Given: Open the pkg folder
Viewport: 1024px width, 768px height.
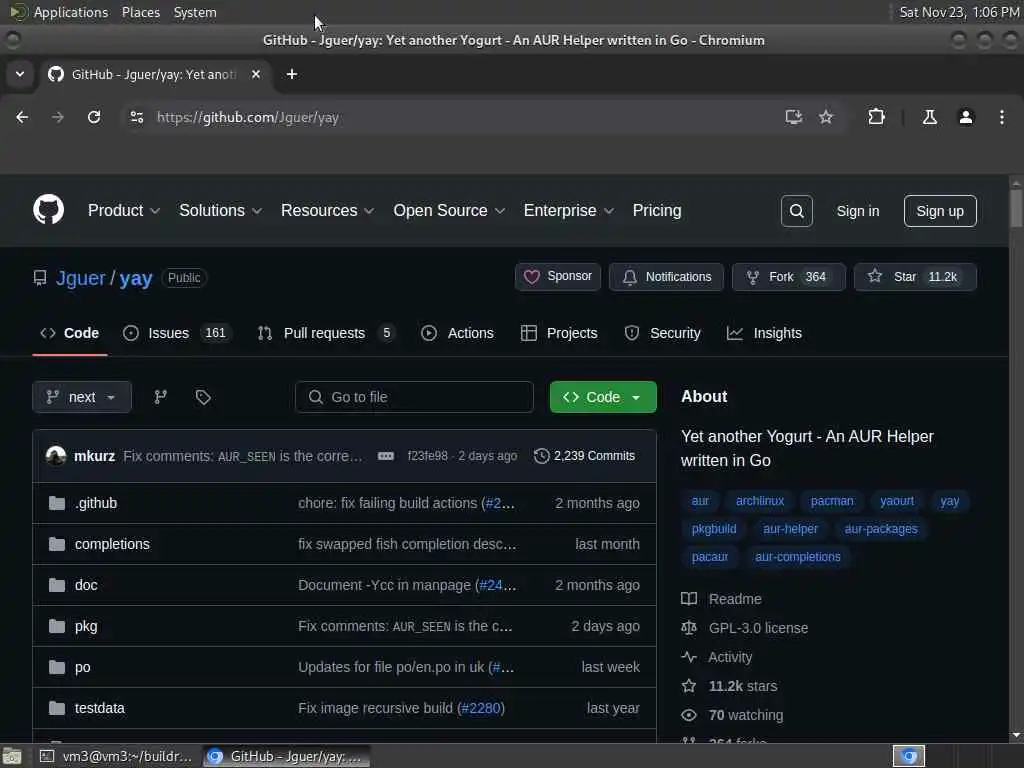Looking at the screenshot, I should pos(86,626).
